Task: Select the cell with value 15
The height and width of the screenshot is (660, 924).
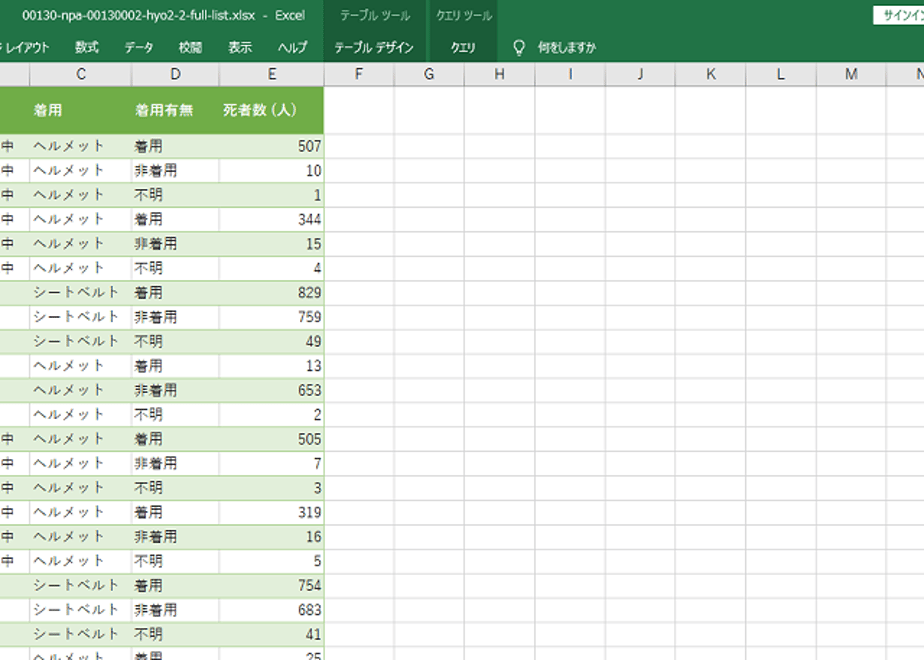Action: coord(272,244)
